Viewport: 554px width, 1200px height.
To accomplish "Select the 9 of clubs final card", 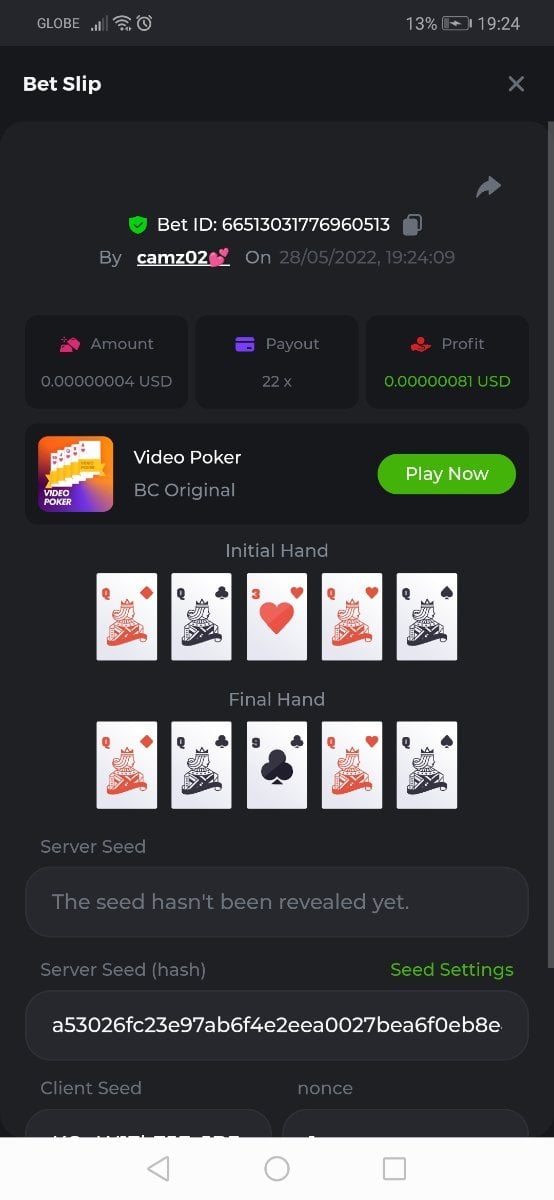I will tap(277, 765).
